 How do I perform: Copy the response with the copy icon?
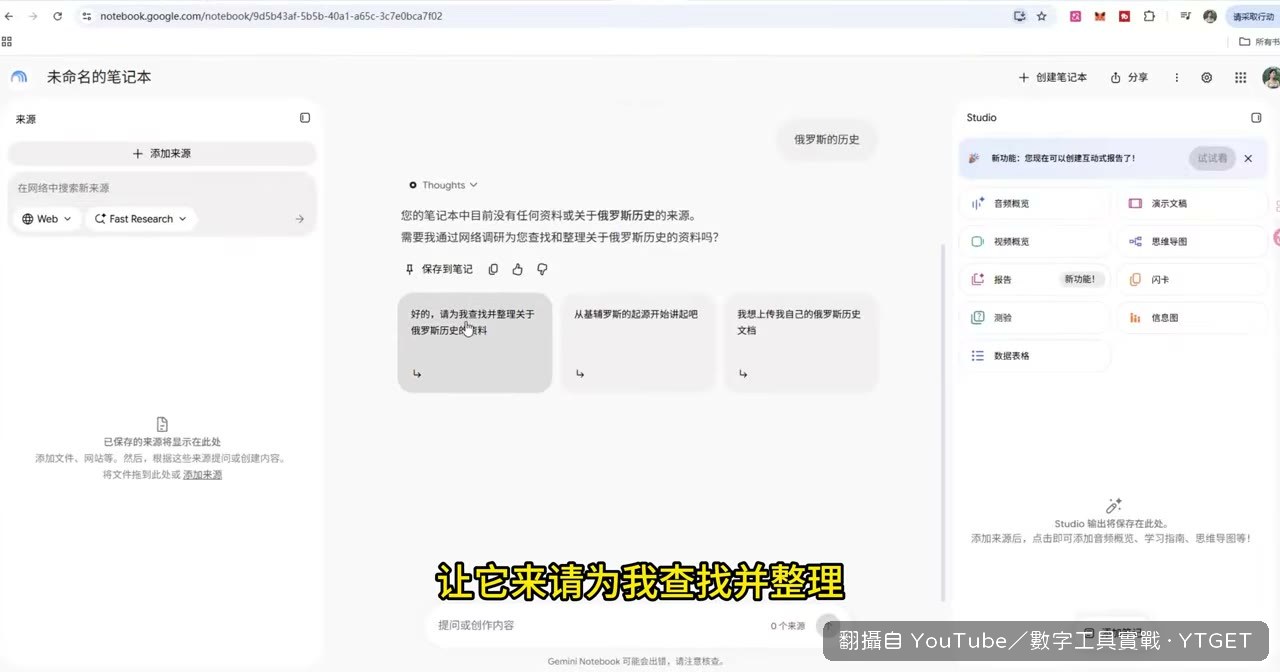[493, 269]
